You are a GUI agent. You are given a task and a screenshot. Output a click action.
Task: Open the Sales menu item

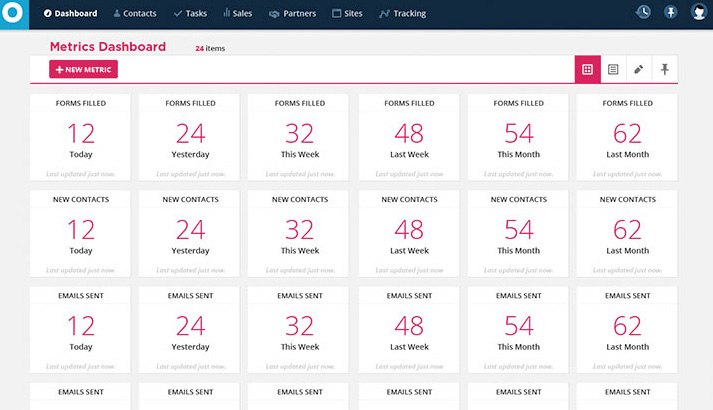pos(237,14)
